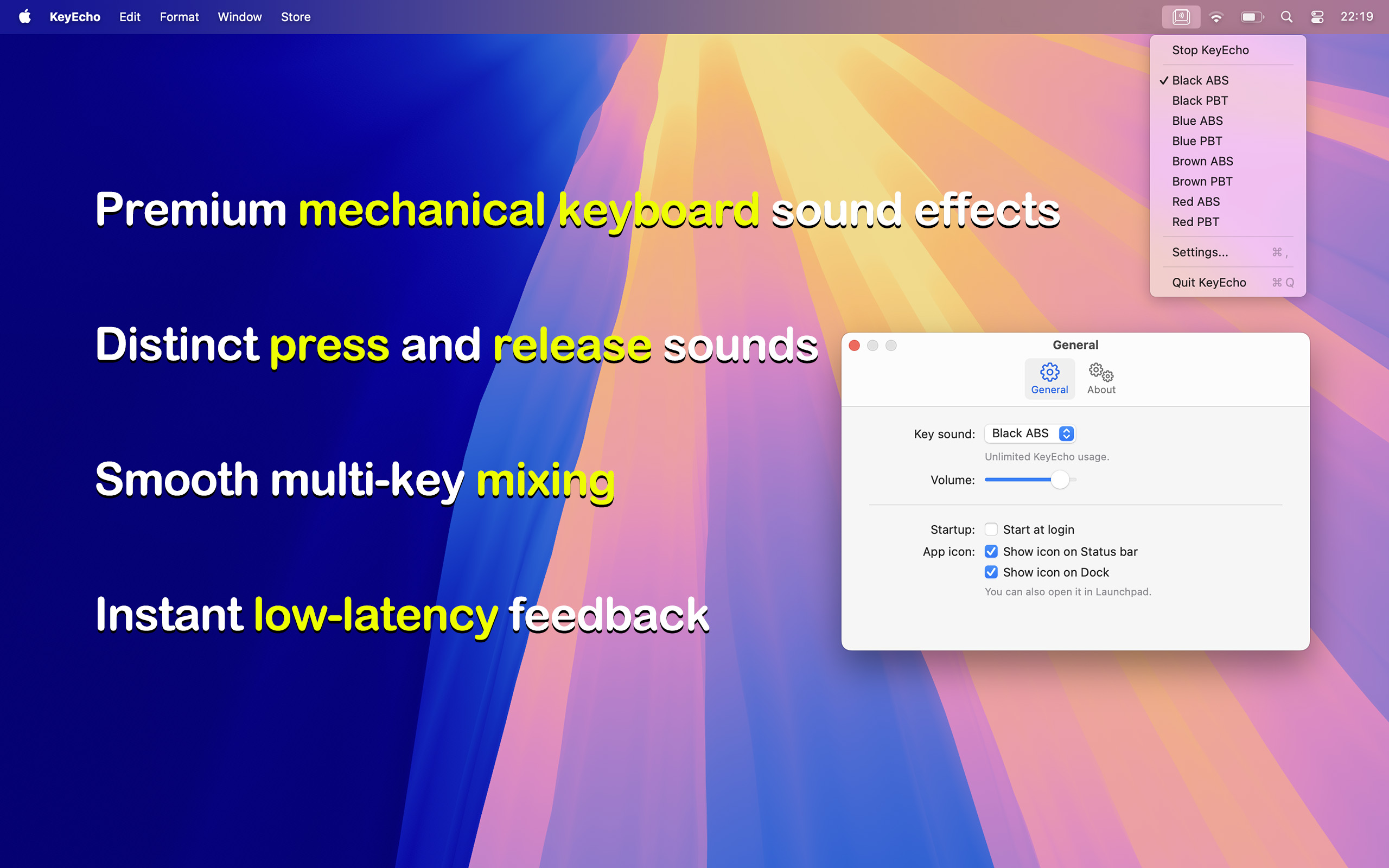This screenshot has width=1389, height=868.
Task: Select Black PBT sound
Action: click(1228, 100)
